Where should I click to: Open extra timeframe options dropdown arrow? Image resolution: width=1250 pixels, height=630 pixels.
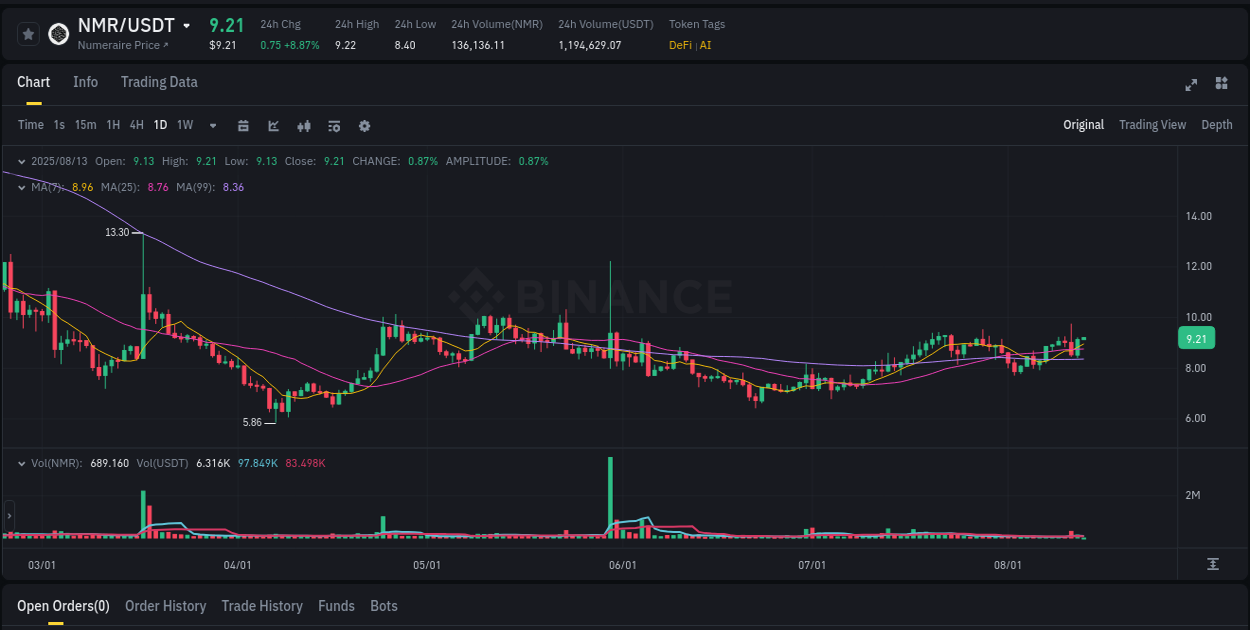pyautogui.click(x=212, y=126)
